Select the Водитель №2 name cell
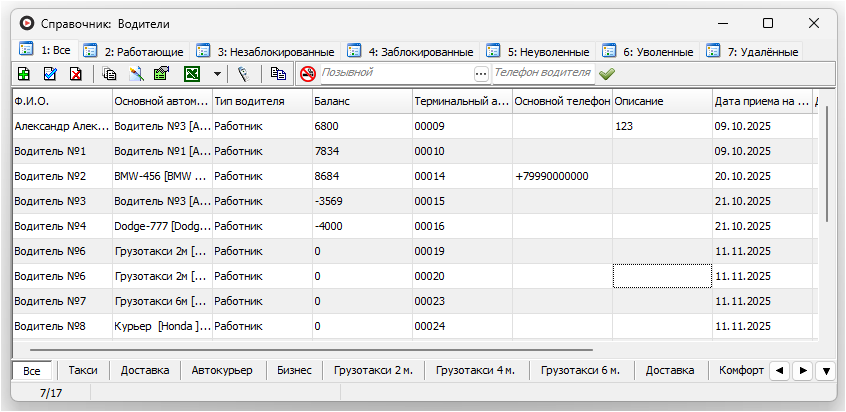846x412 pixels. pyautogui.click(x=62, y=176)
